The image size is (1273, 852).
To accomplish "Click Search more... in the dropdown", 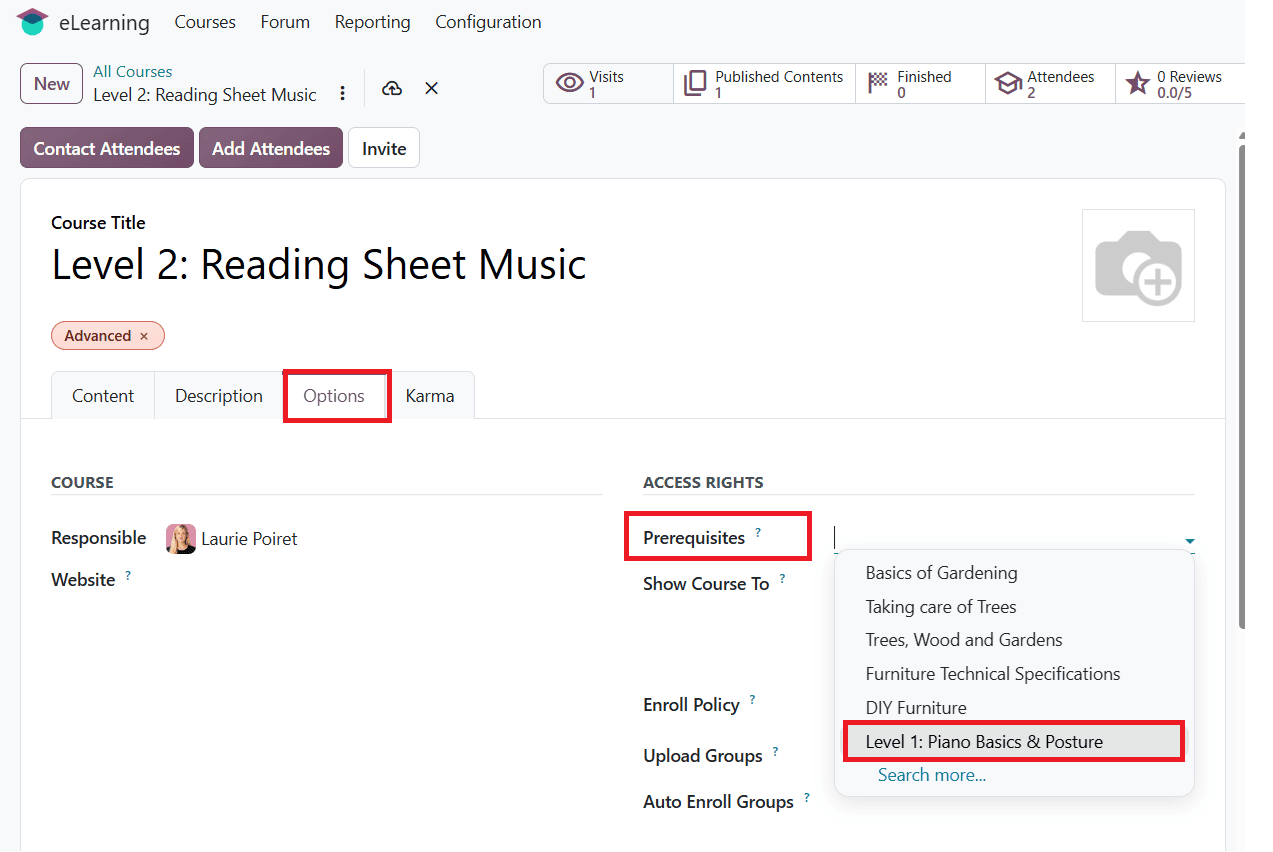I will 932,775.
